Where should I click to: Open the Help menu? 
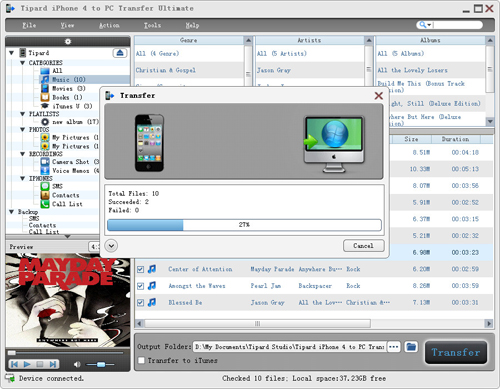(x=192, y=25)
